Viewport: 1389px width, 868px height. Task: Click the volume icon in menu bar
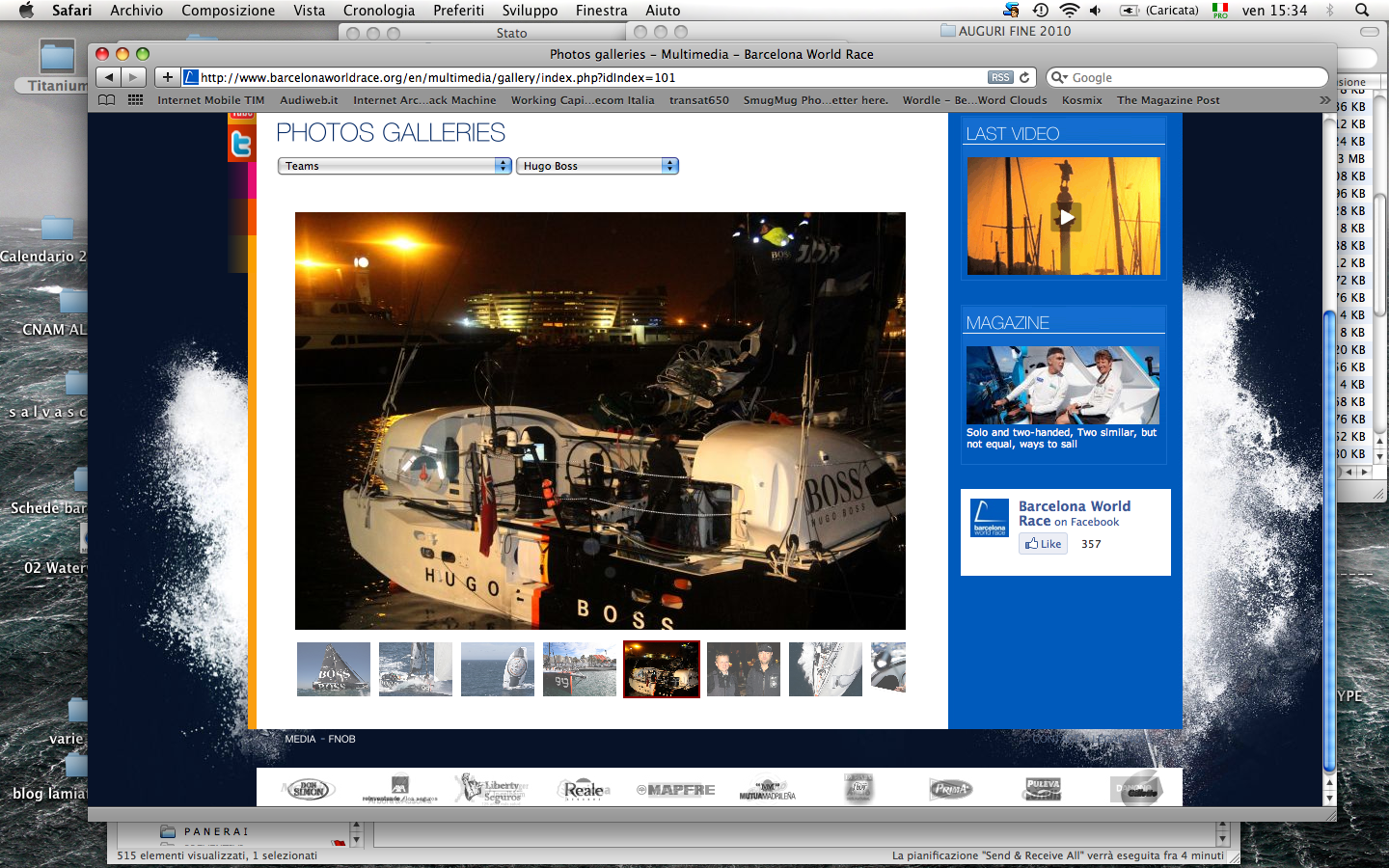1095,11
